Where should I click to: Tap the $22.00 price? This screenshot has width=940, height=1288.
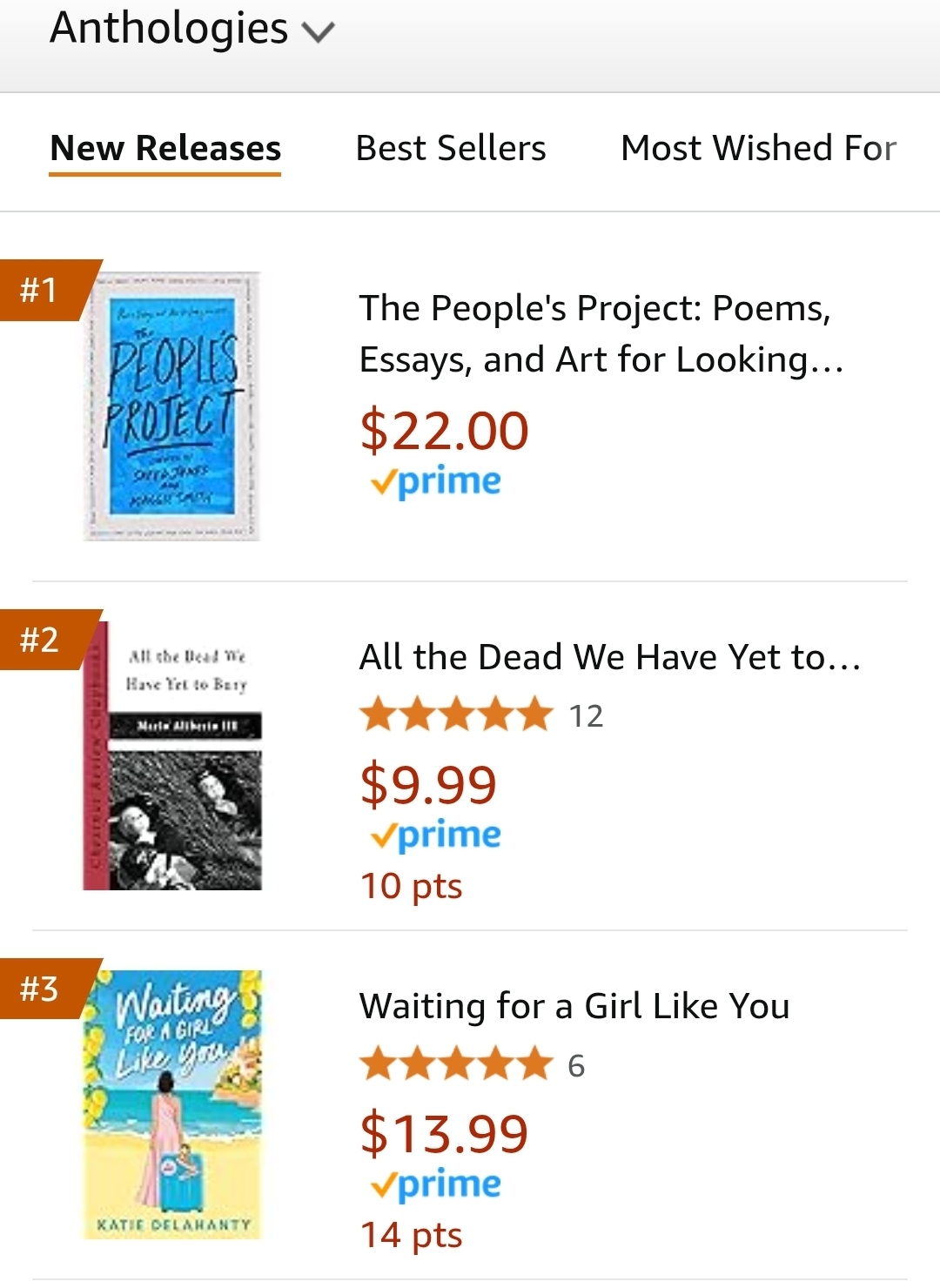444,431
